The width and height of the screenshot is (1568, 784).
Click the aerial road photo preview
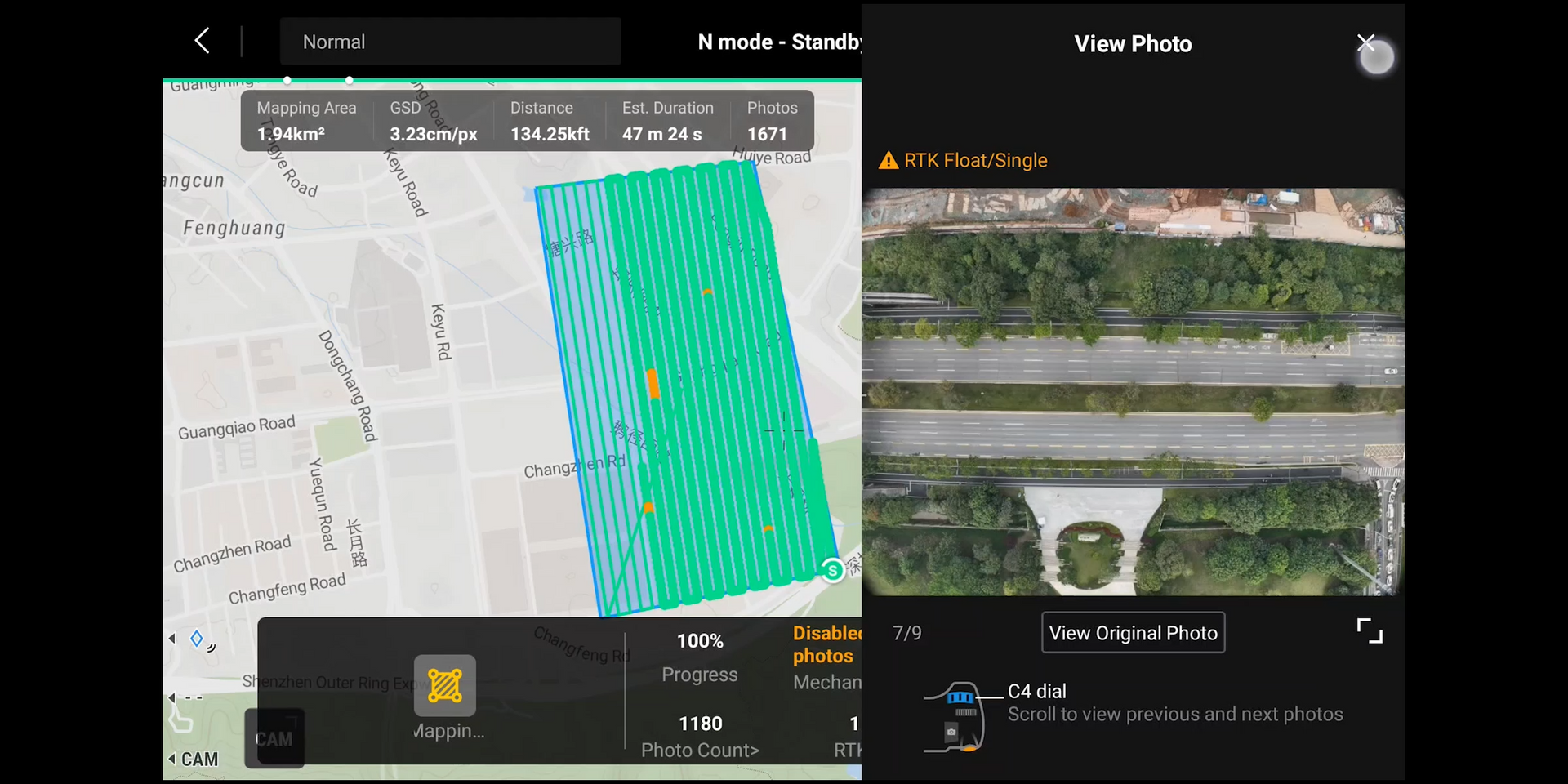(1133, 392)
